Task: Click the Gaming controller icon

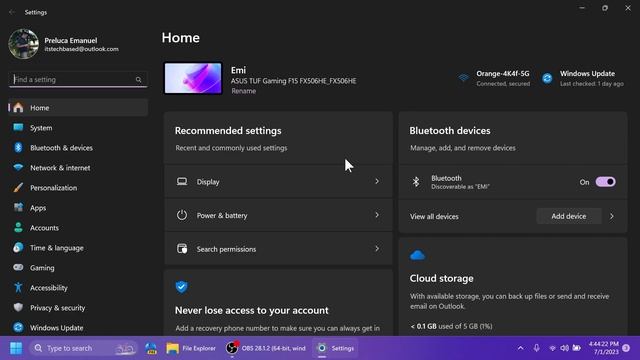Action: [18, 267]
